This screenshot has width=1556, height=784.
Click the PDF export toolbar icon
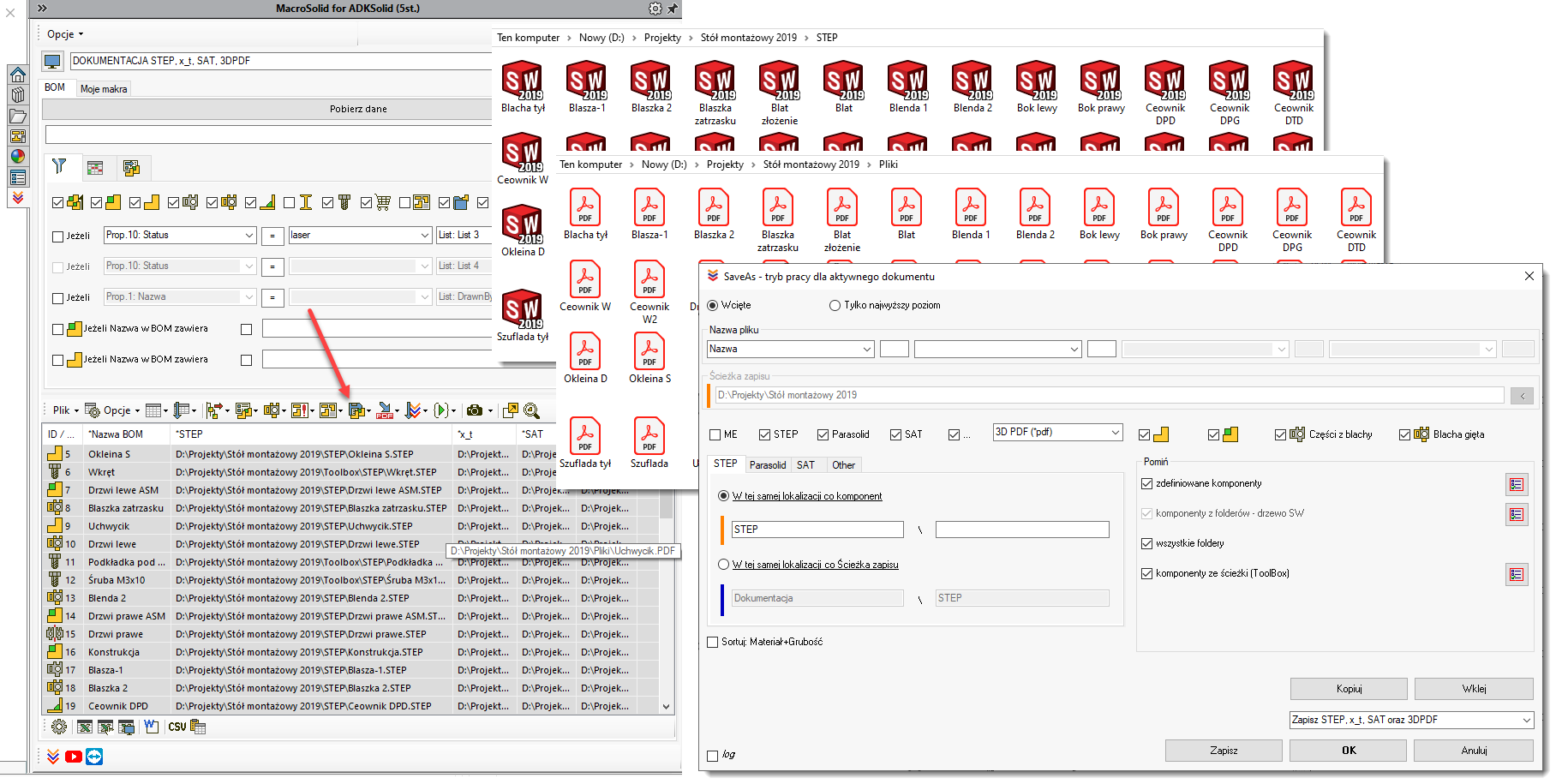pos(385,410)
